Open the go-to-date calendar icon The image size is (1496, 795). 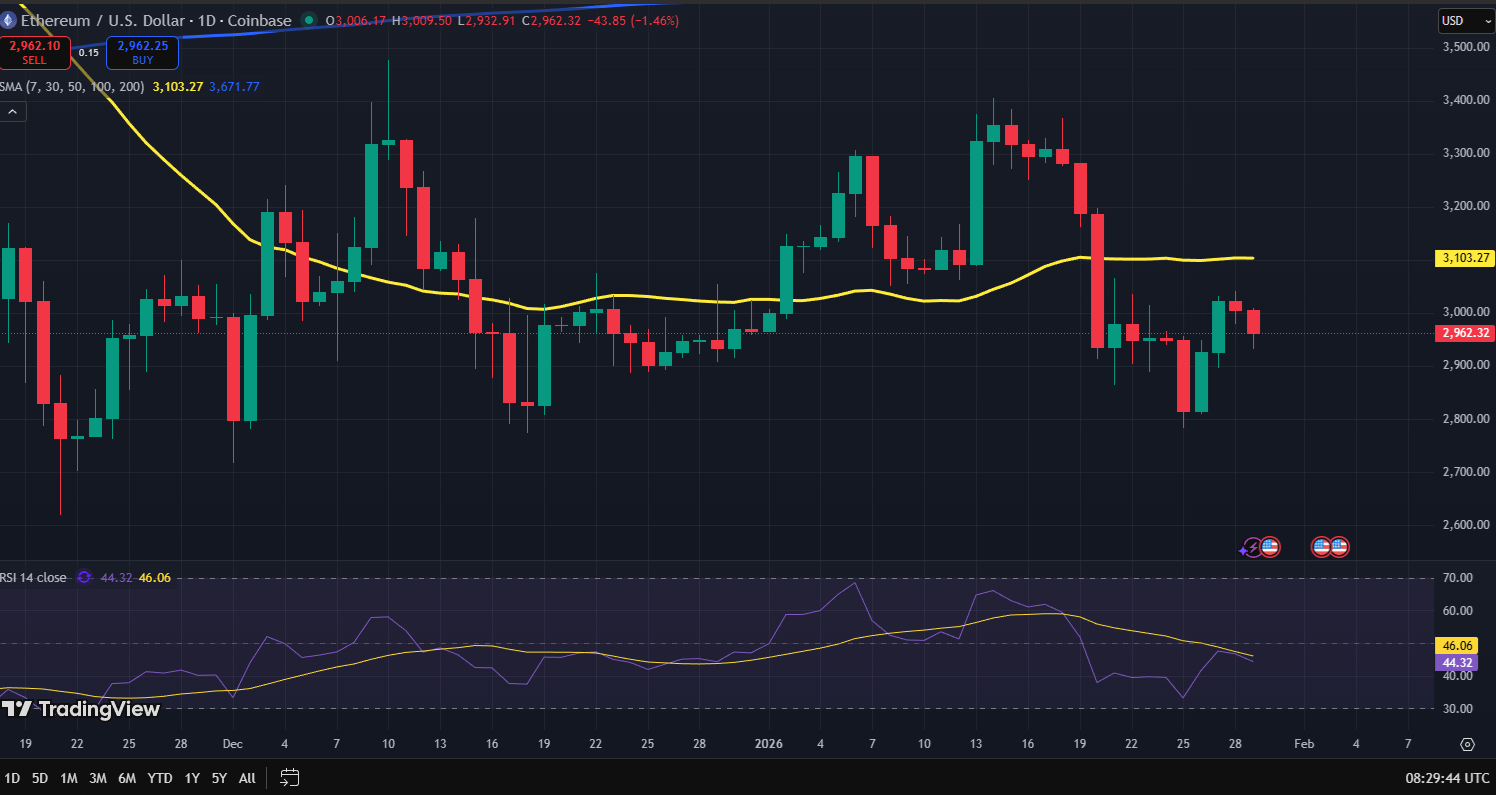[290, 777]
